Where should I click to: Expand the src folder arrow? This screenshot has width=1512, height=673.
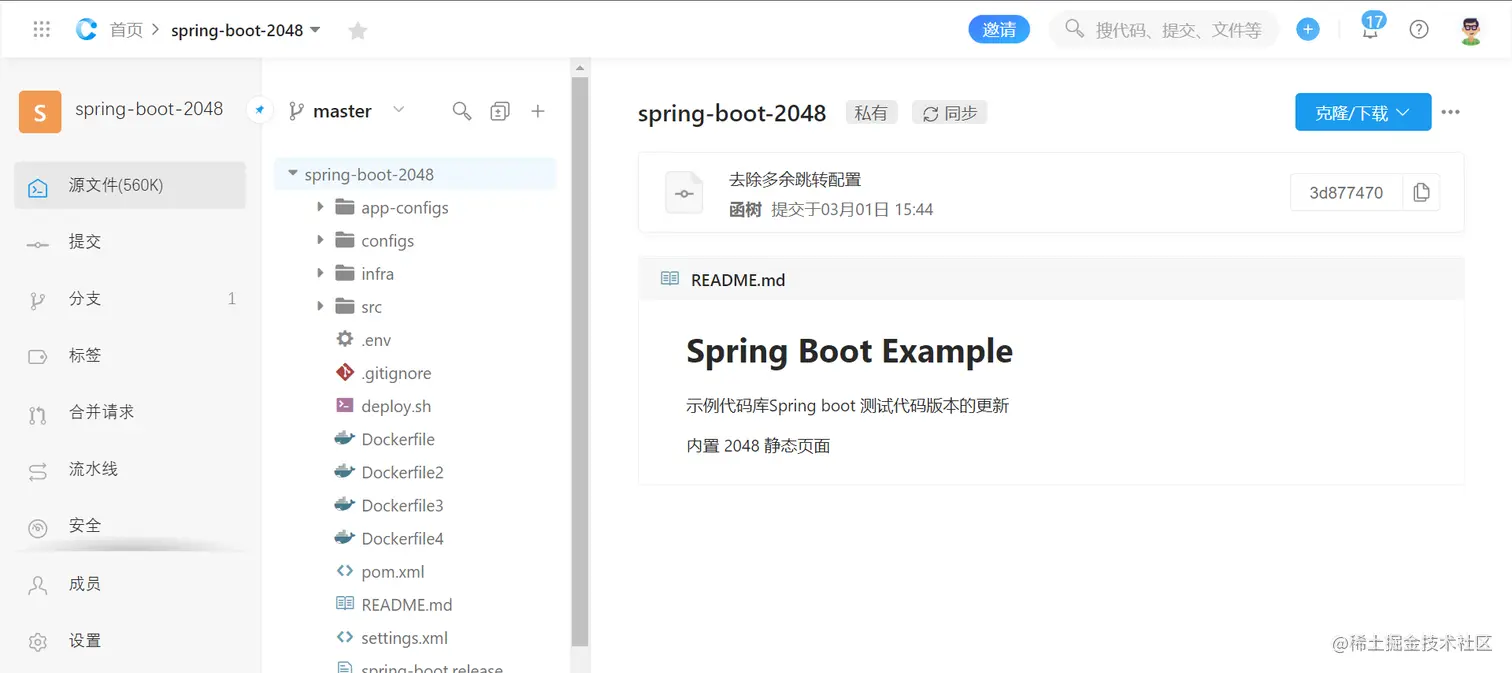(320, 306)
